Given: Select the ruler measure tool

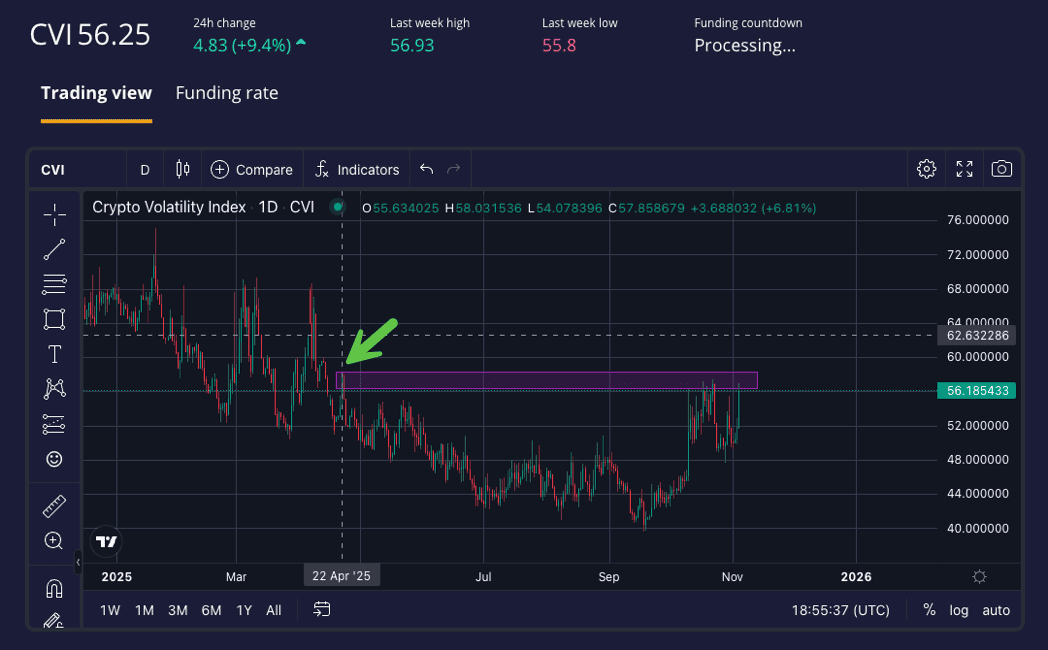Looking at the screenshot, I should click(54, 506).
